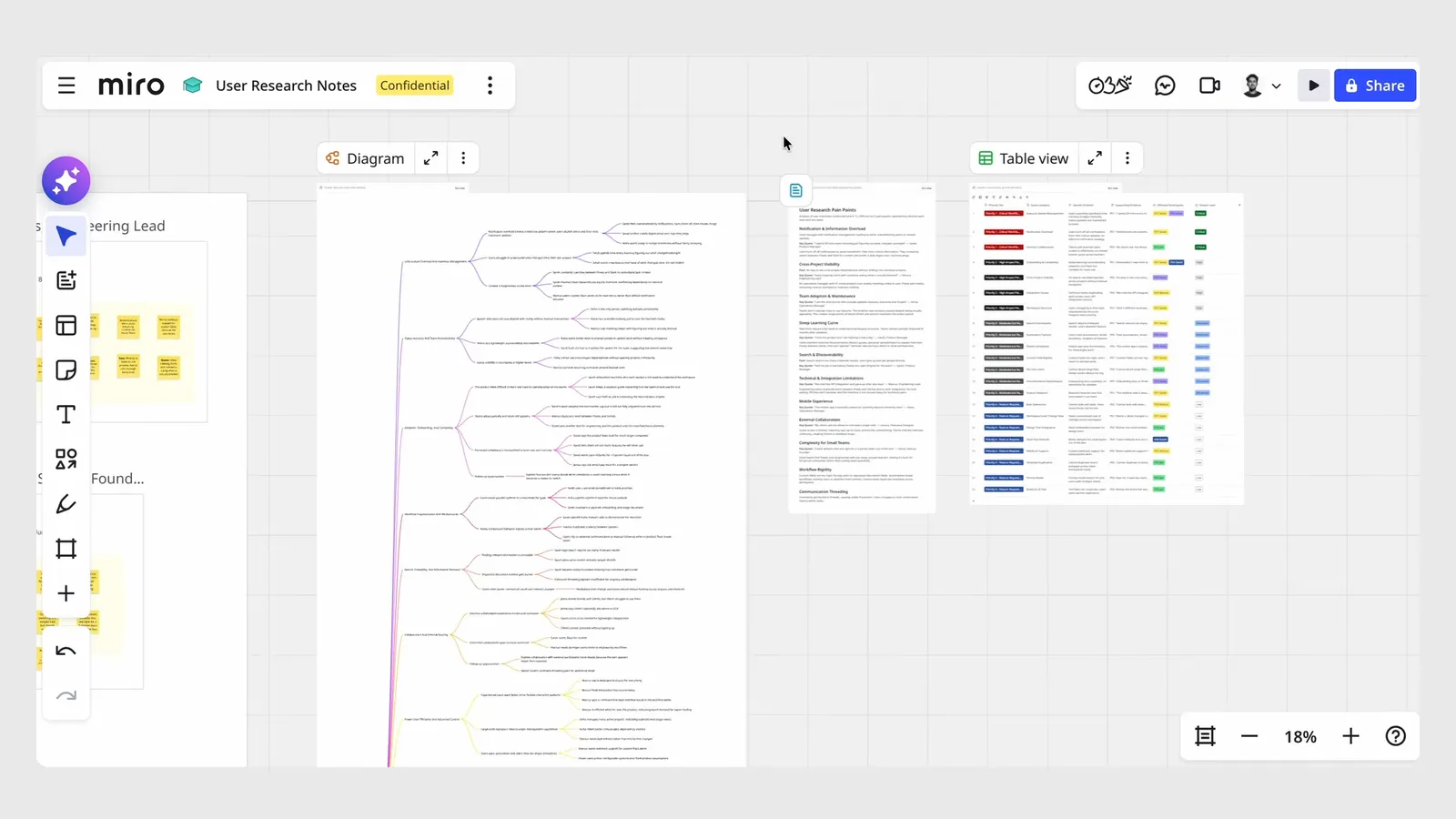1456x819 pixels.
Task: Undo the last action
Action: (66, 652)
